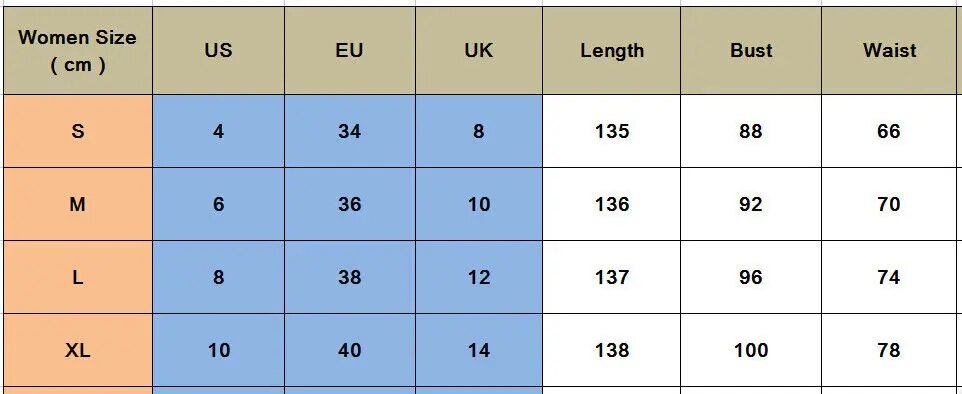Select the S size row label
The height and width of the screenshot is (394, 962).
pos(78,131)
